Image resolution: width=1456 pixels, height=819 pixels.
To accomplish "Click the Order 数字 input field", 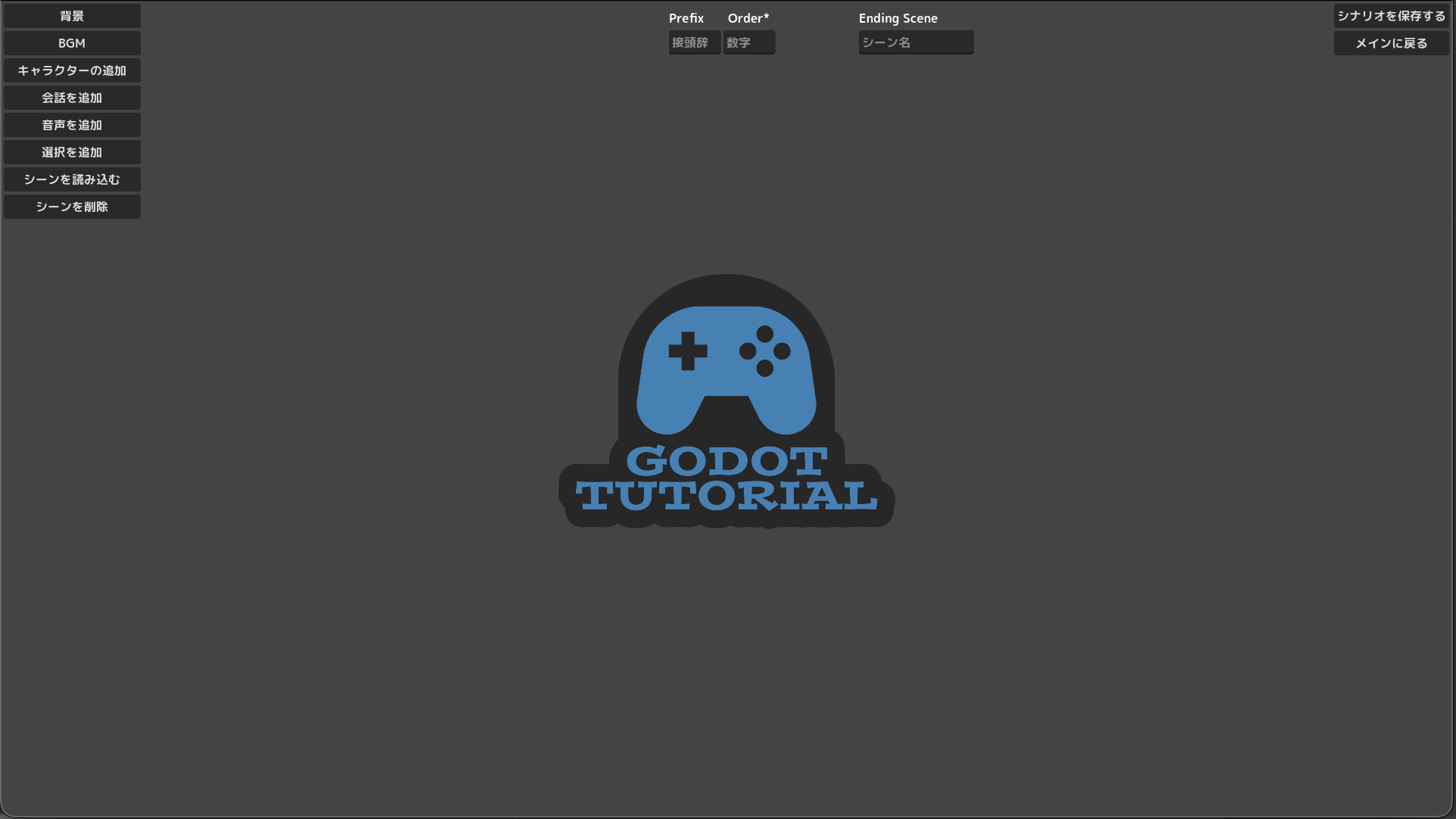I will tap(748, 42).
